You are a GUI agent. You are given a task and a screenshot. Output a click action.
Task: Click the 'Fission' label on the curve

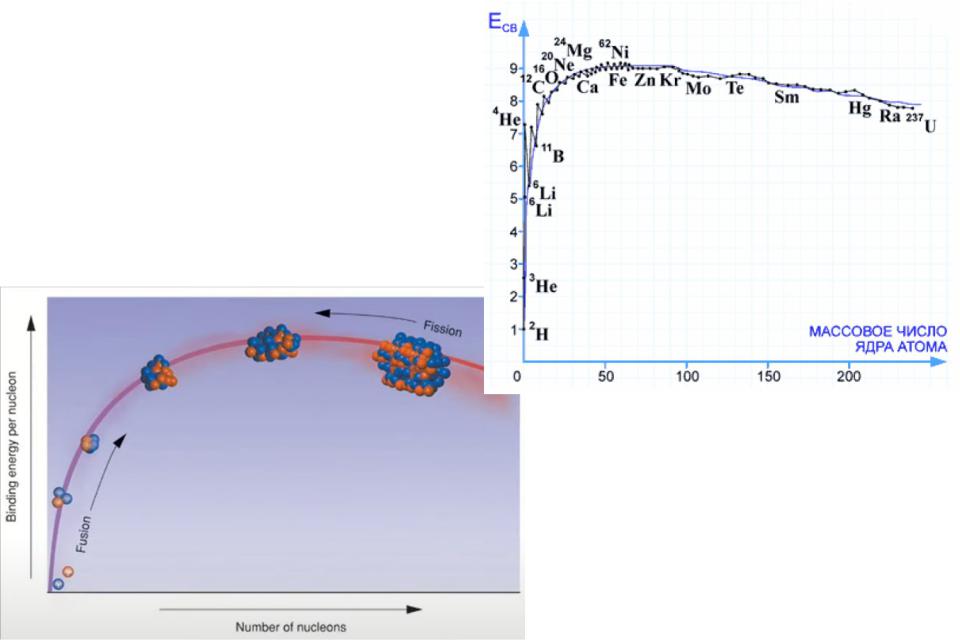click(443, 329)
